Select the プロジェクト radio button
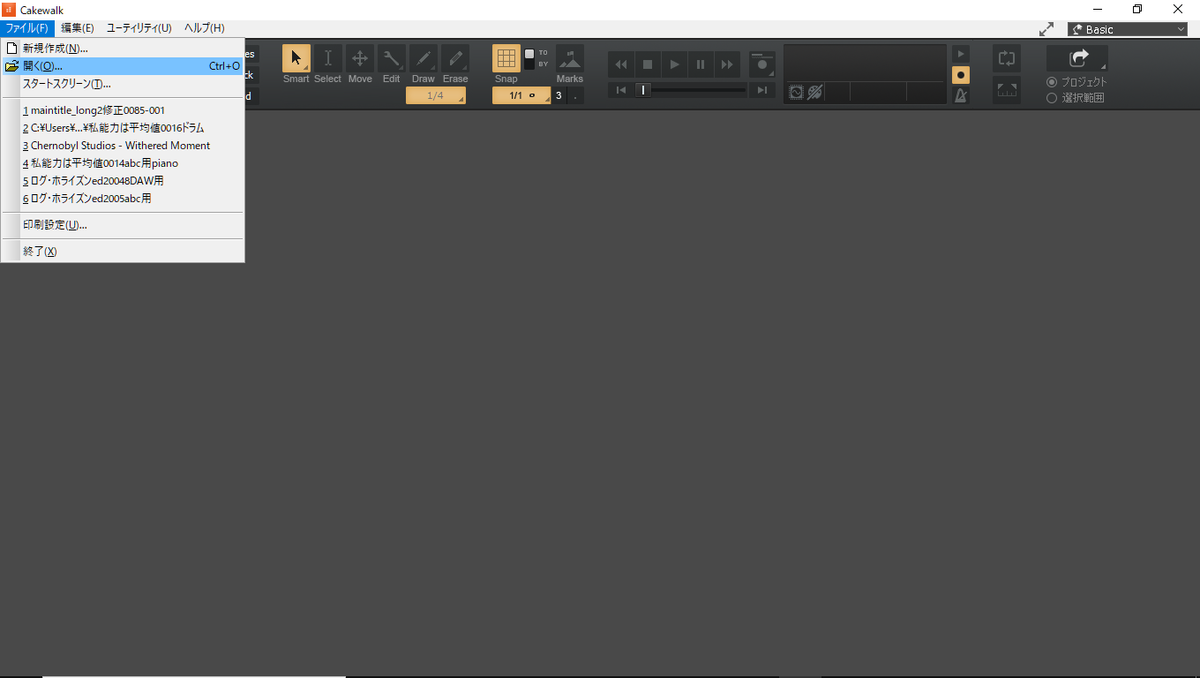Viewport: 1200px width, 678px height. [1051, 82]
